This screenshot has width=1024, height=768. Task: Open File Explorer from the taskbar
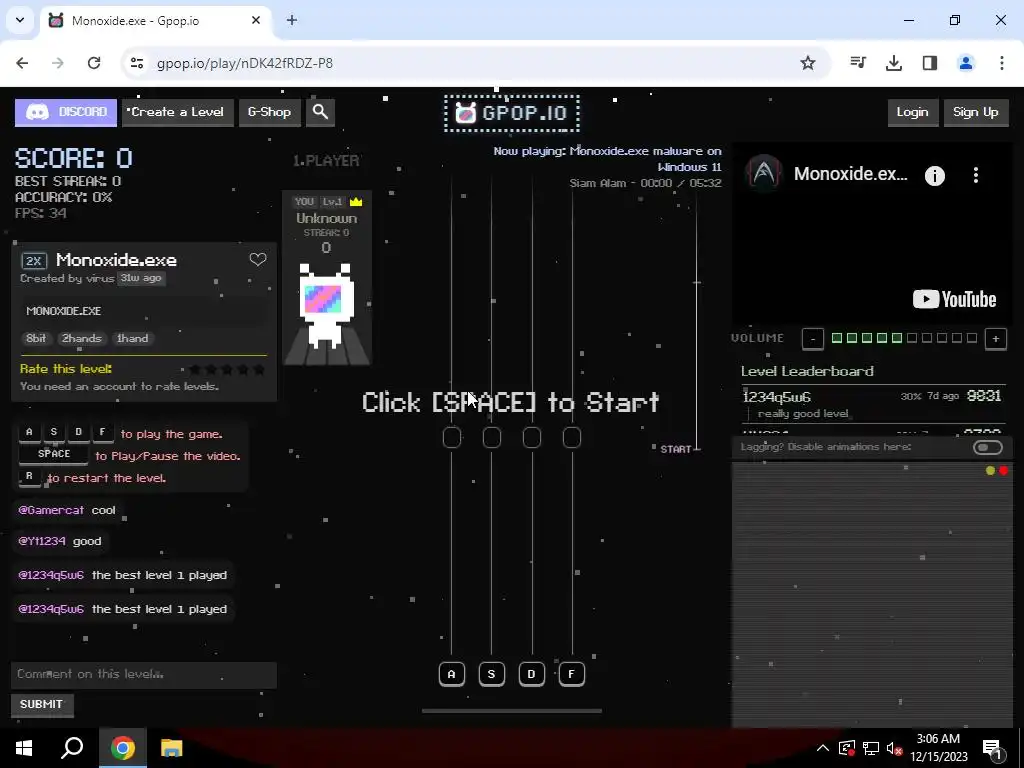[172, 748]
